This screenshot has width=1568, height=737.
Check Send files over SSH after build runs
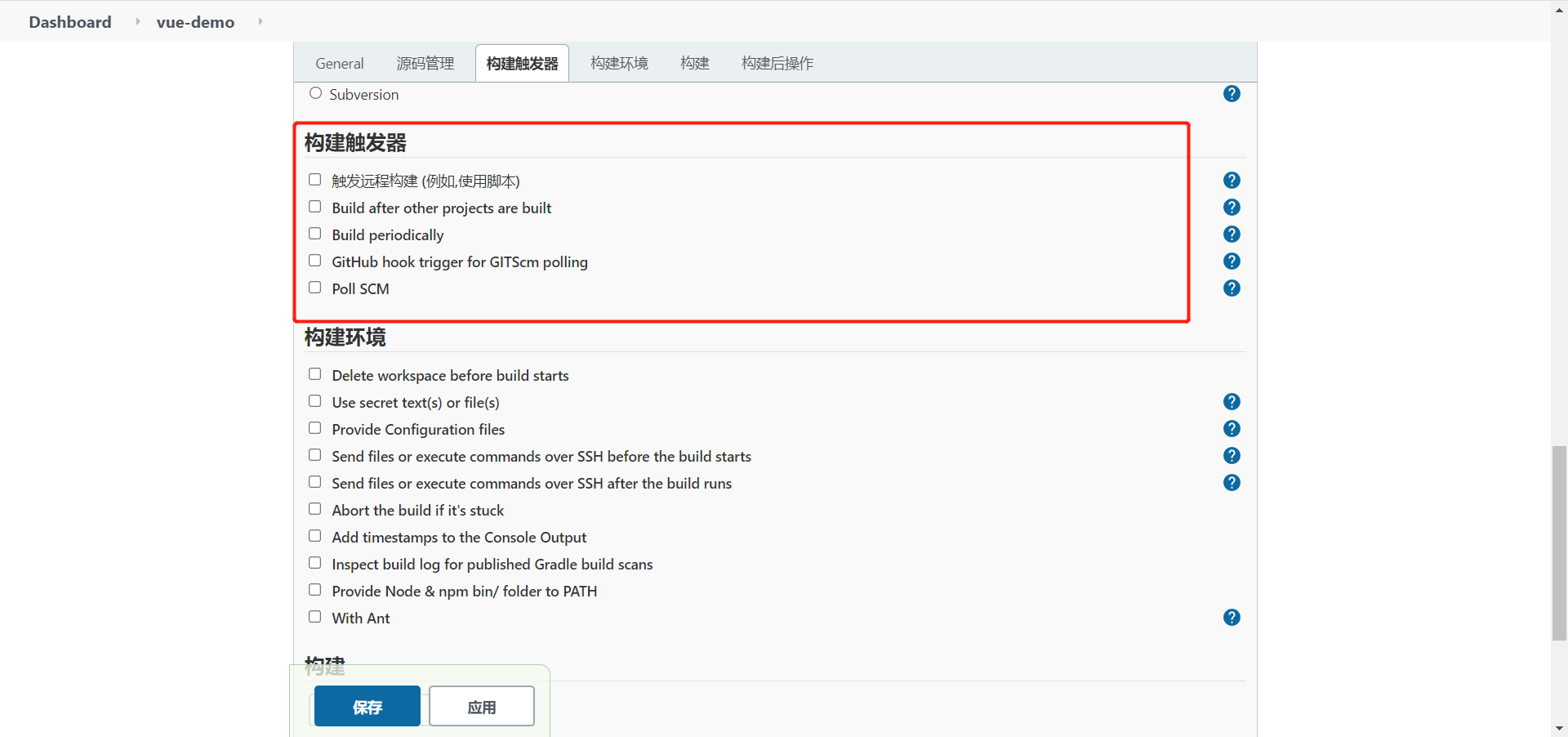pos(314,482)
